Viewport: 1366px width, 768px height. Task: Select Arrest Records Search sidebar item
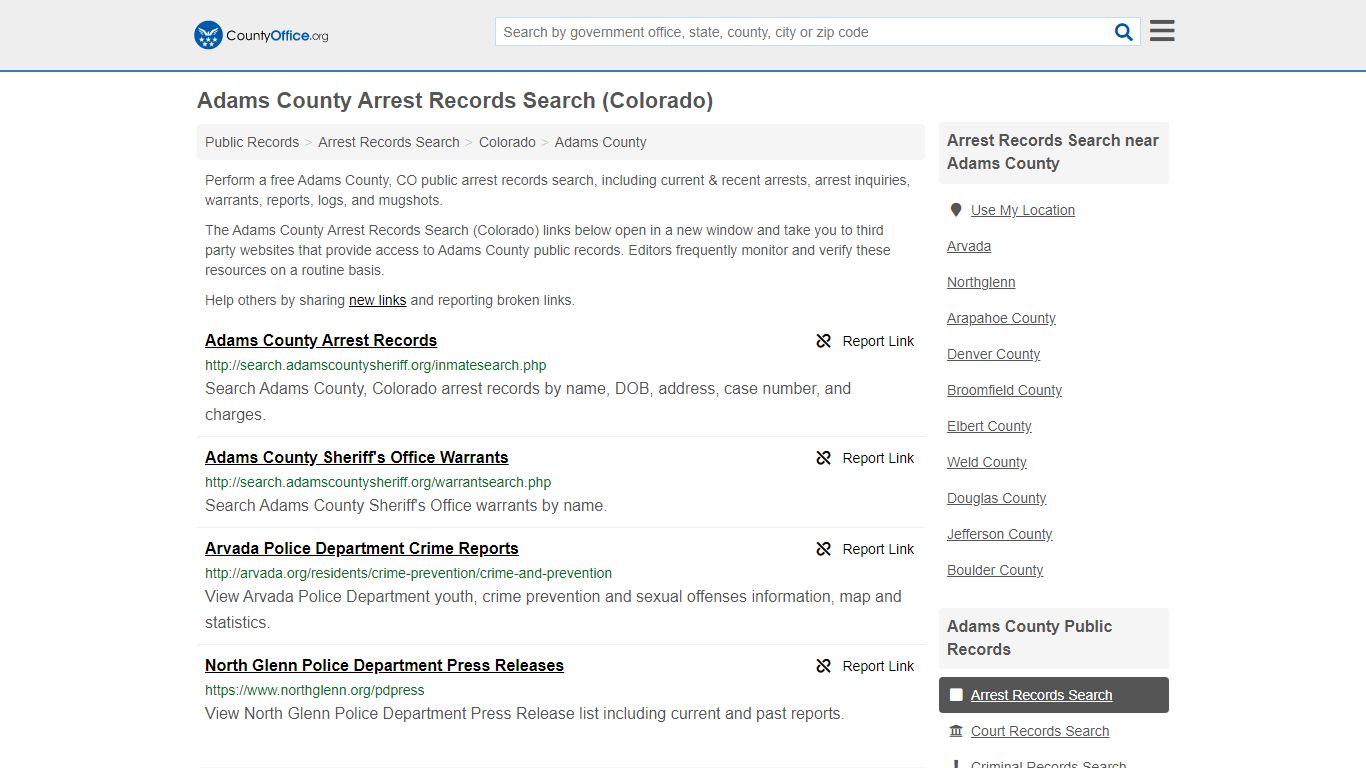click(x=1053, y=695)
